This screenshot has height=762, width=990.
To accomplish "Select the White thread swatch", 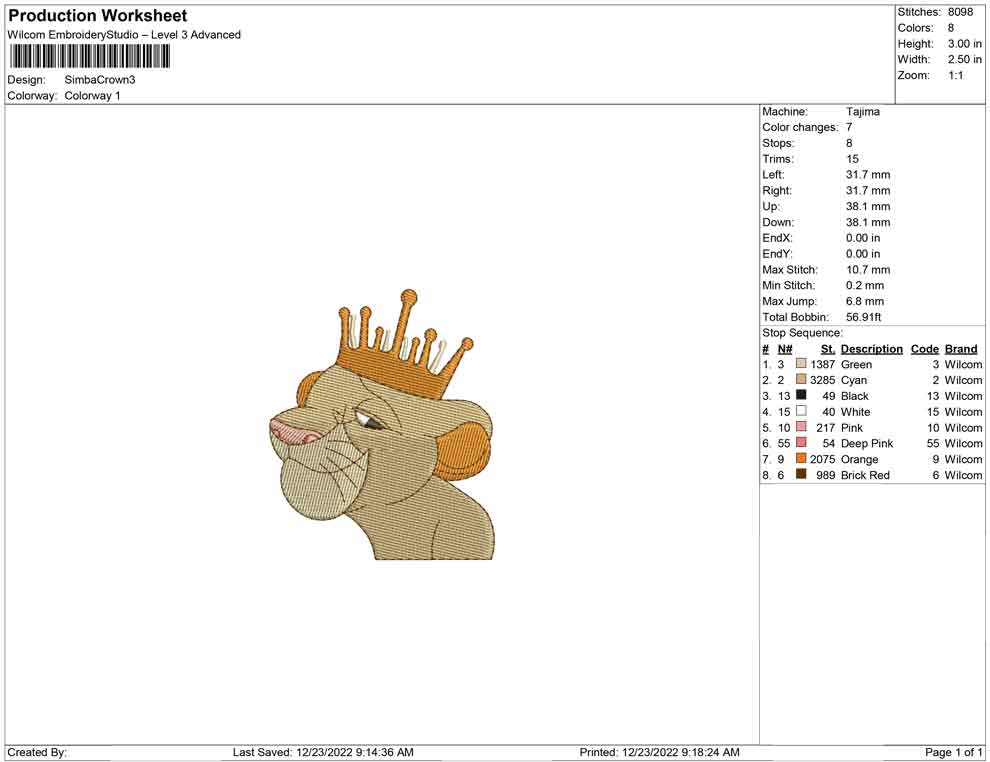I will [x=800, y=412].
